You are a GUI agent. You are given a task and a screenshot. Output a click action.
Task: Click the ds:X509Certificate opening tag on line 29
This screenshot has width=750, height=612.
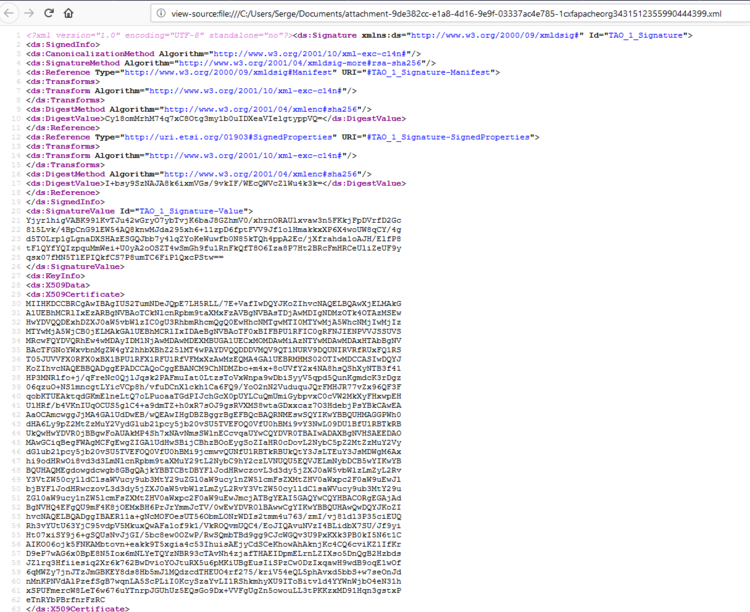click(75, 295)
